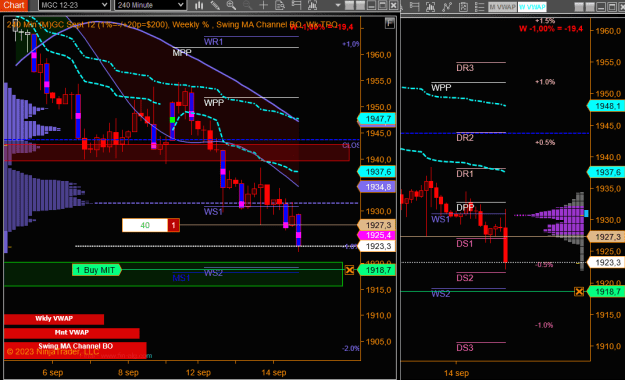Click the DR2 pivot label
This screenshot has width=625, height=380.
465,138
